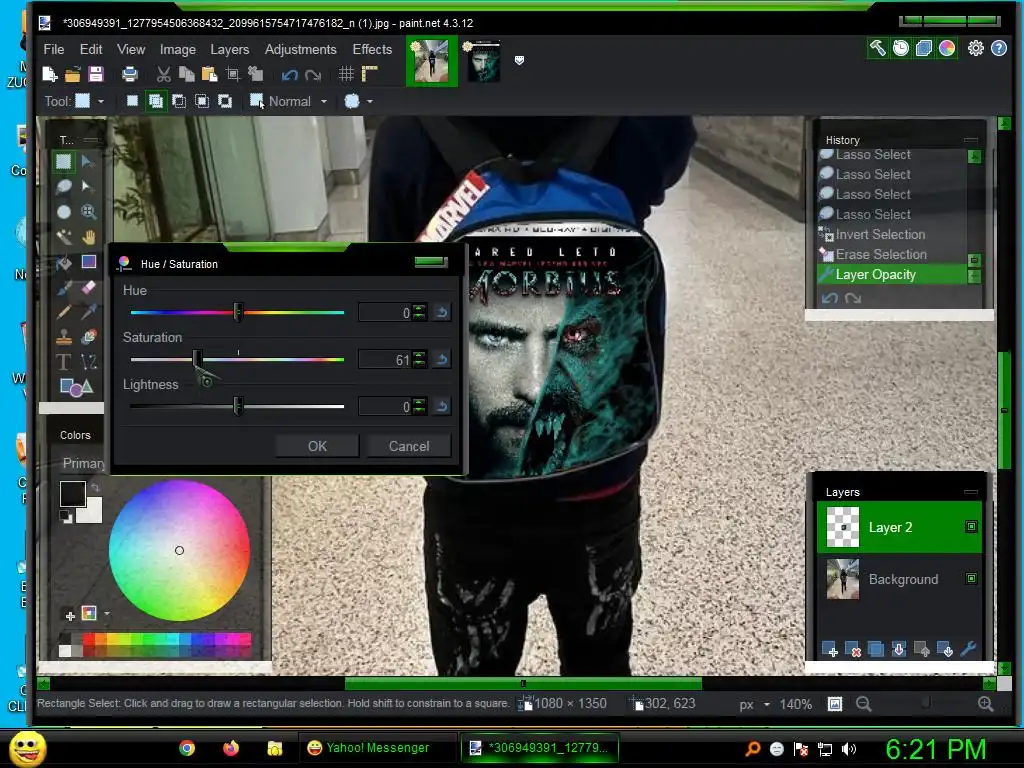Open the Settings gear icon
The image size is (1024, 768).
click(x=975, y=48)
